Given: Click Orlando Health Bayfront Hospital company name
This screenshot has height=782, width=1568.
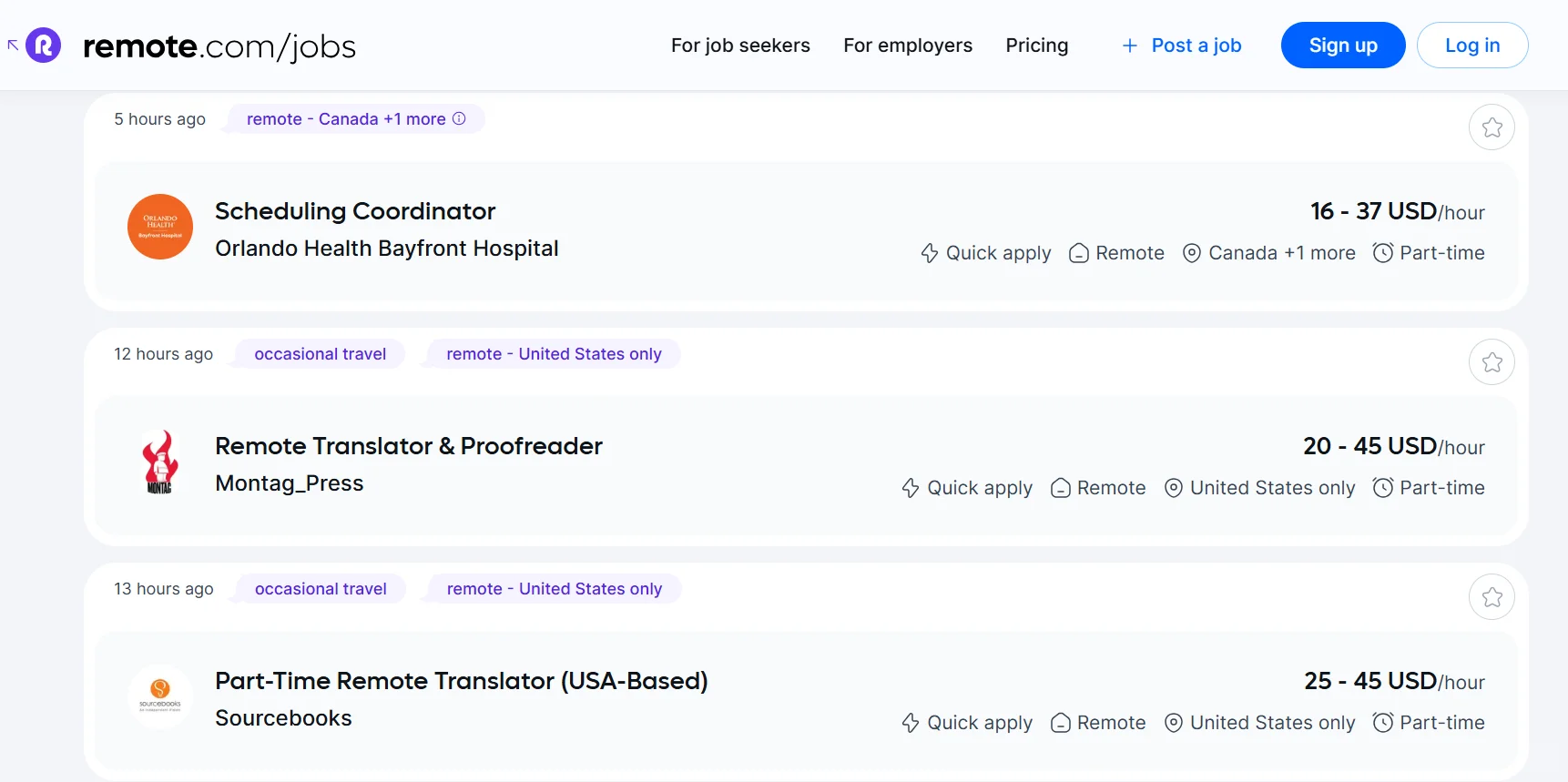Looking at the screenshot, I should coord(387,249).
